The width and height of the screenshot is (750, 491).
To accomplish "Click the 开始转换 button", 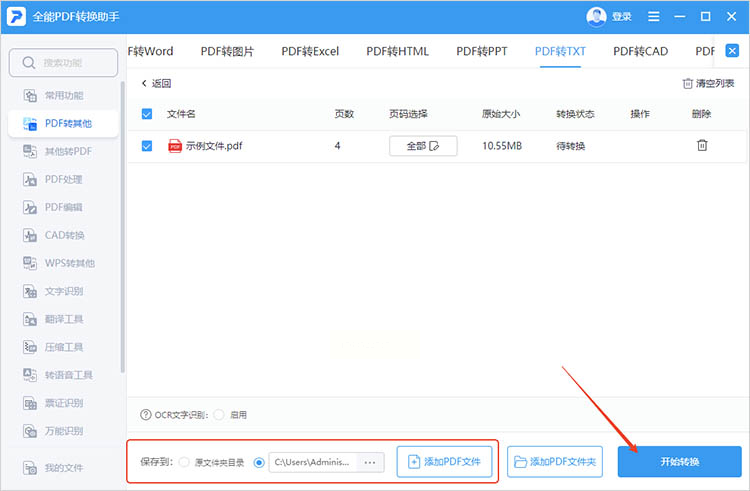I will 679,461.
